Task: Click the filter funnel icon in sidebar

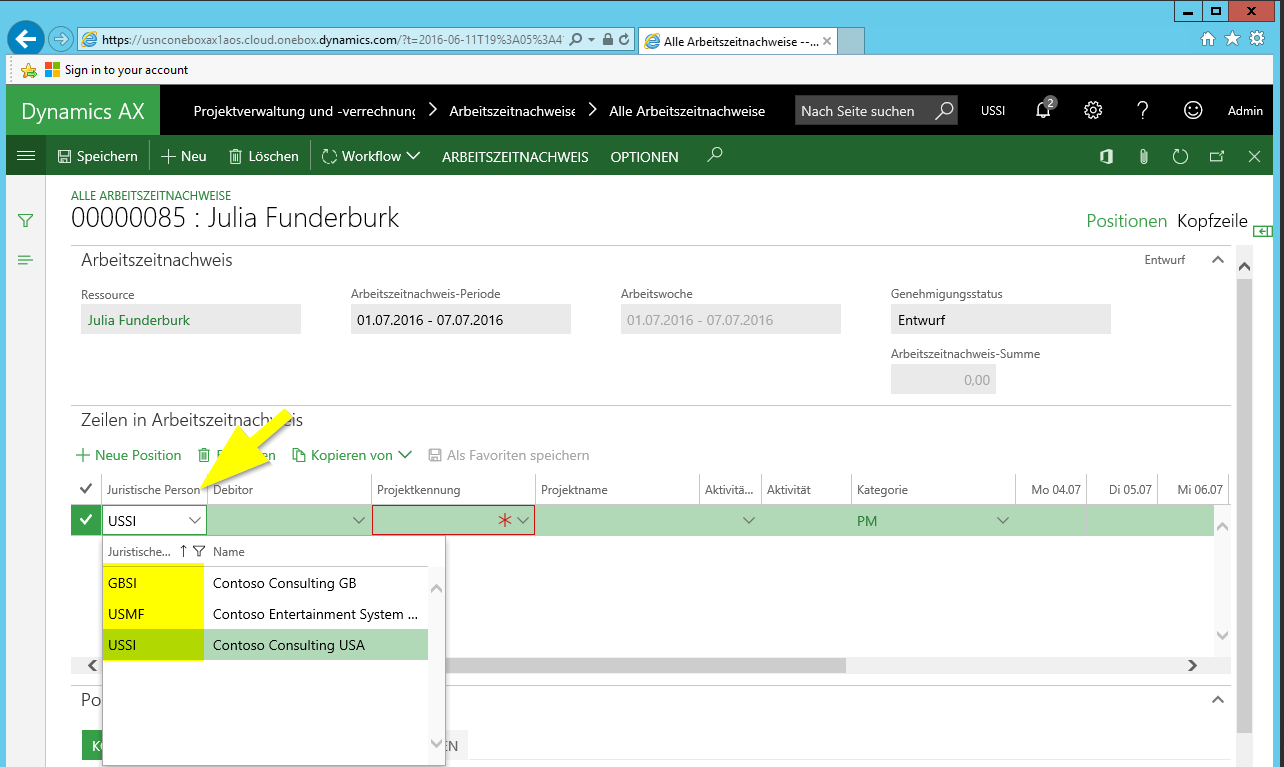Action: pos(26,220)
